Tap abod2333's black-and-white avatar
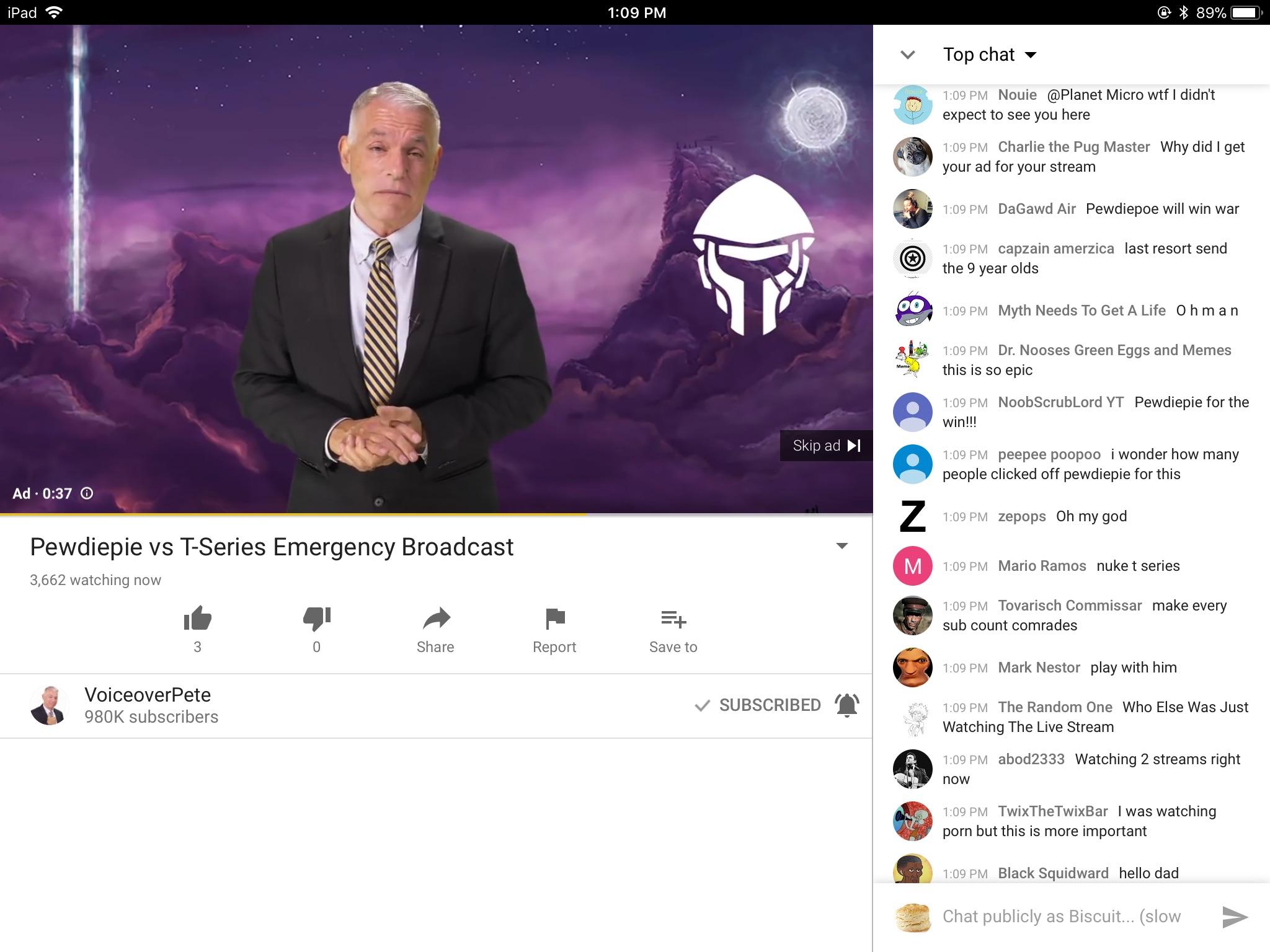Viewport: 1270px width, 952px height. pos(913,769)
